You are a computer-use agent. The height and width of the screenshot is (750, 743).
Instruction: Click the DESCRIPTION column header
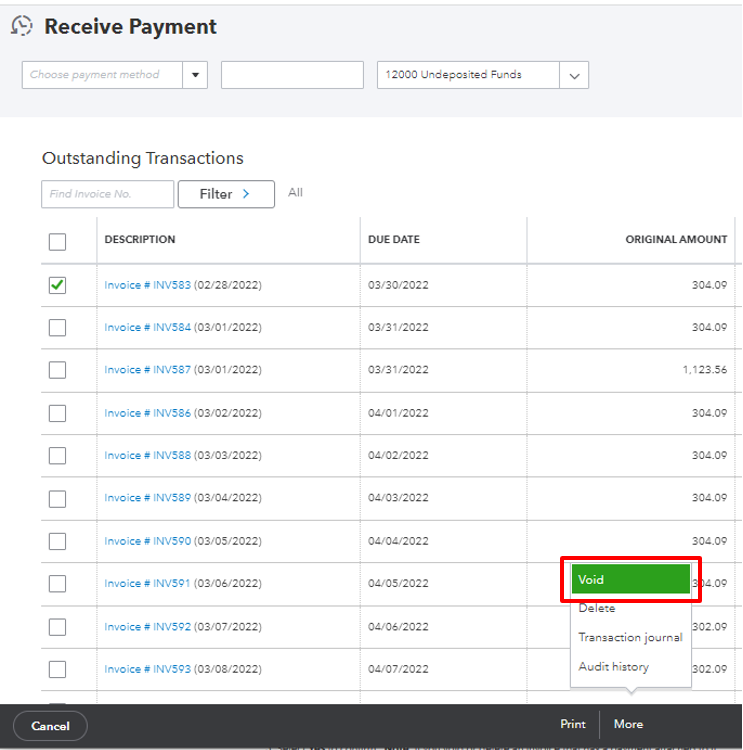coord(140,240)
